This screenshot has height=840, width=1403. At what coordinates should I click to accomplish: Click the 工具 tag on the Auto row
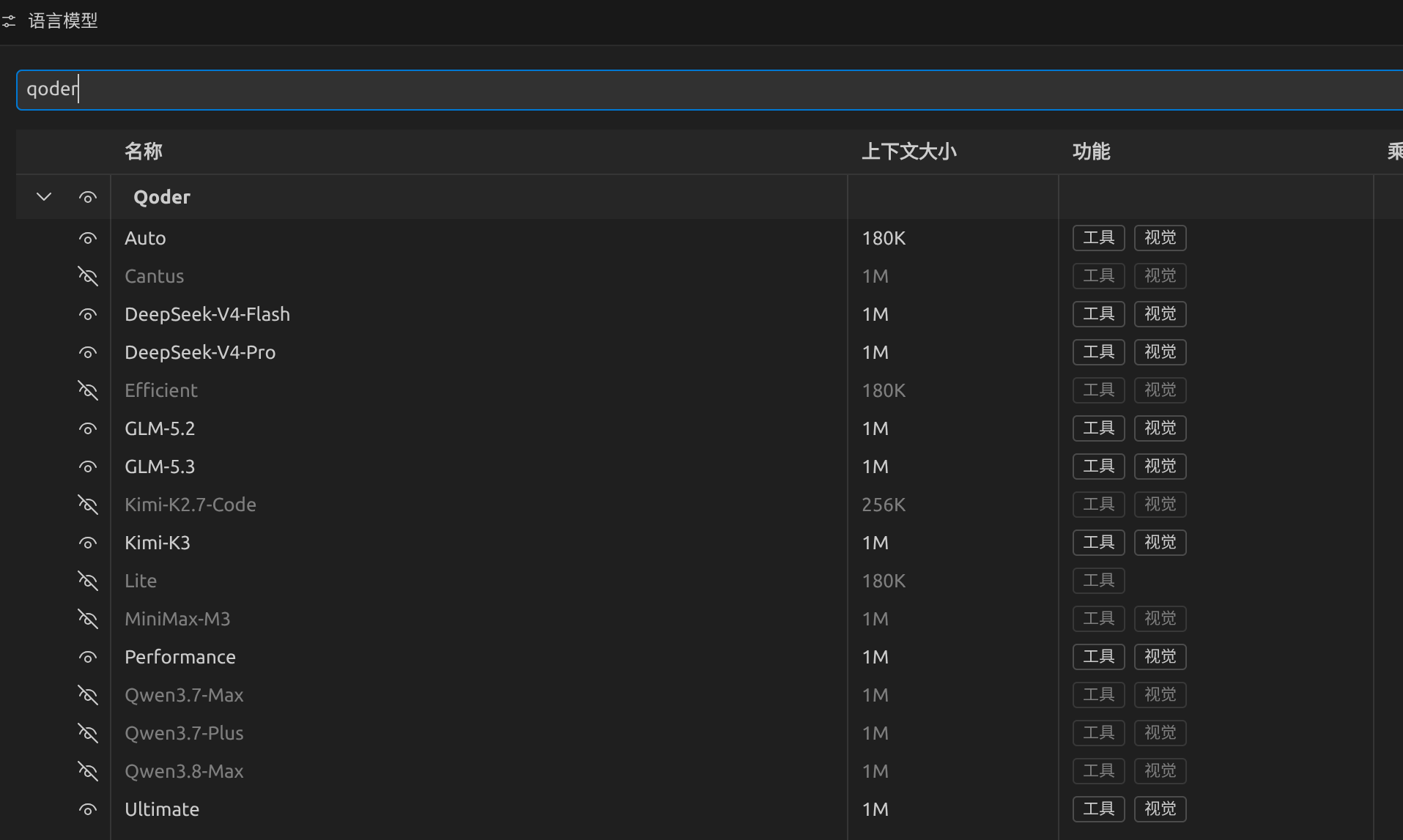click(1099, 238)
